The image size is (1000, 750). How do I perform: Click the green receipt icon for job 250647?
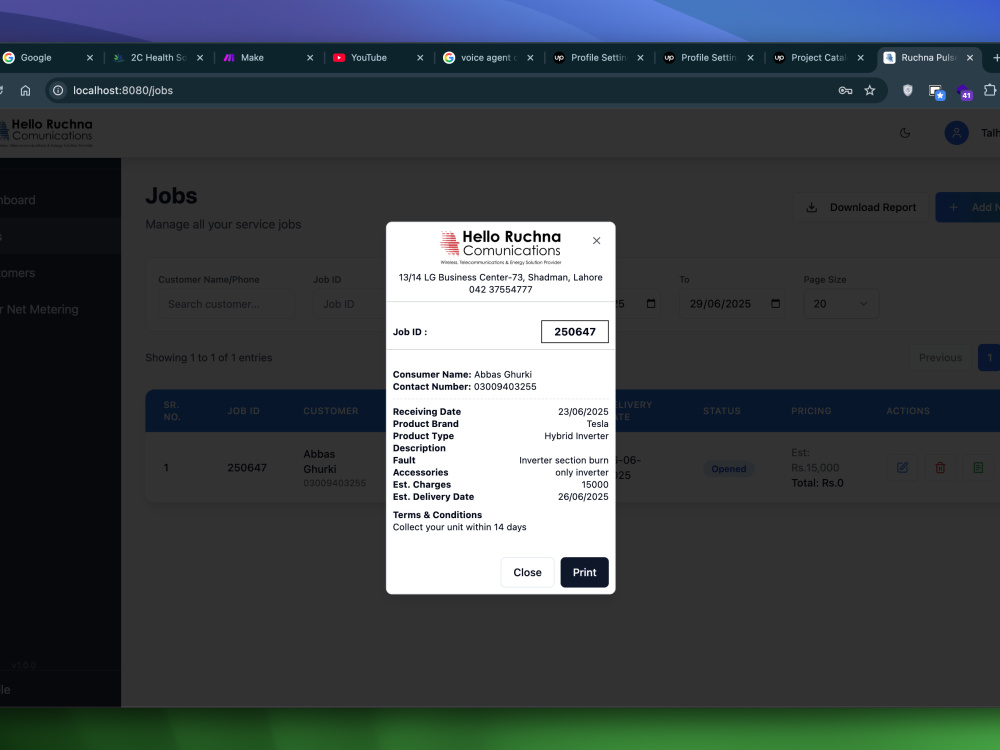point(978,467)
